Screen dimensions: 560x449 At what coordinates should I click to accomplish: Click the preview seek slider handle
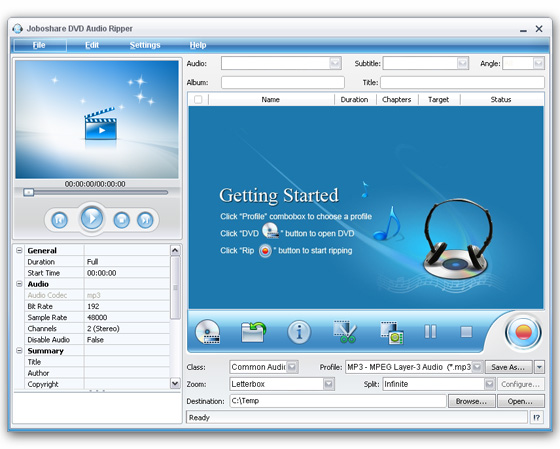(29, 193)
